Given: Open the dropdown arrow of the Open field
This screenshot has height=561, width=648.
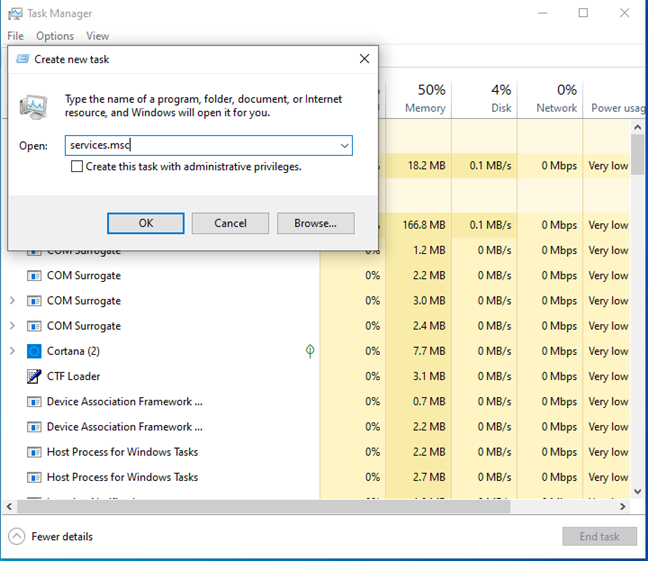Looking at the screenshot, I should (344, 146).
